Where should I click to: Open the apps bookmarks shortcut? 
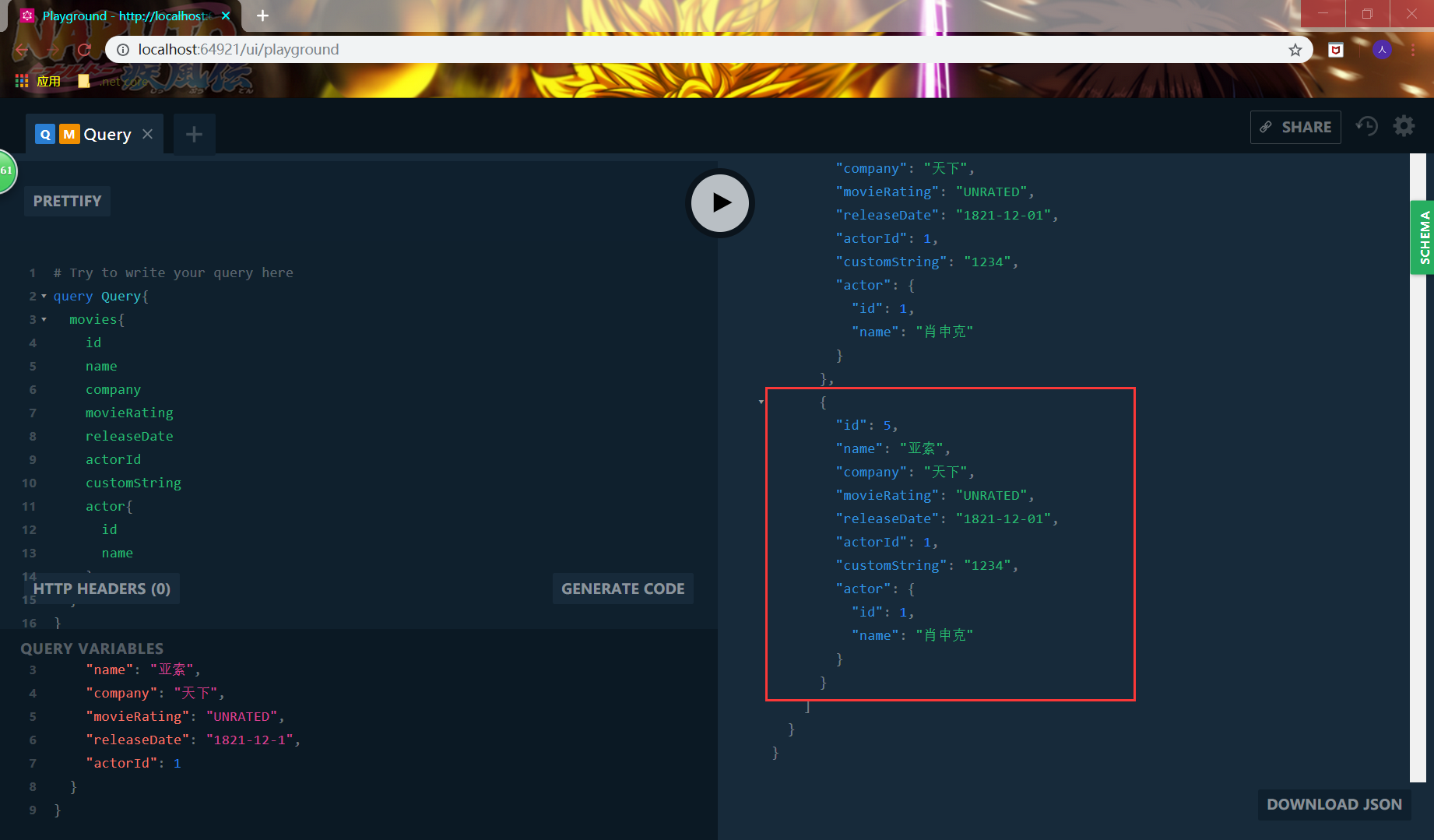[x=37, y=81]
